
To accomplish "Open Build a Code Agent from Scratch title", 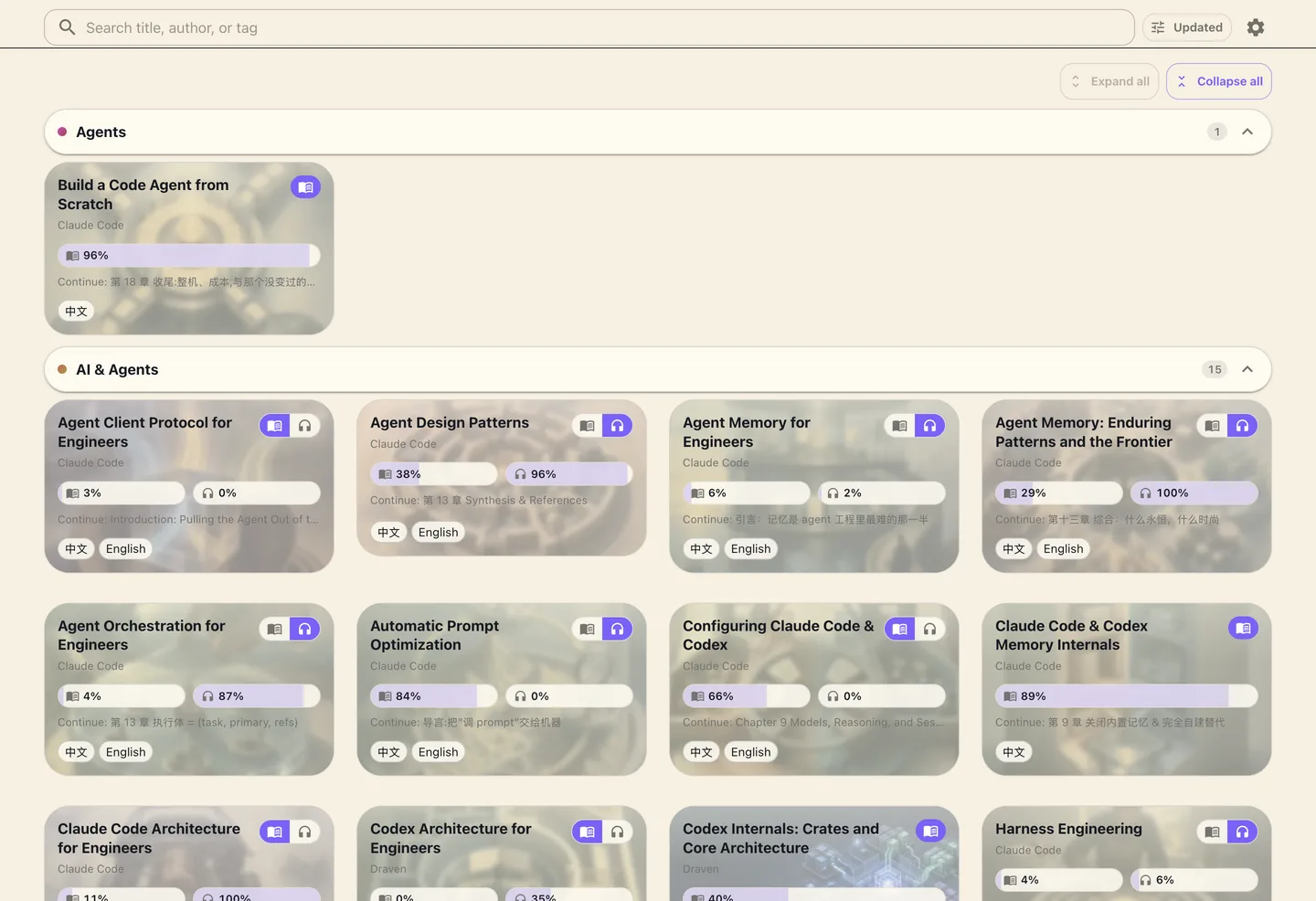I will 143,195.
